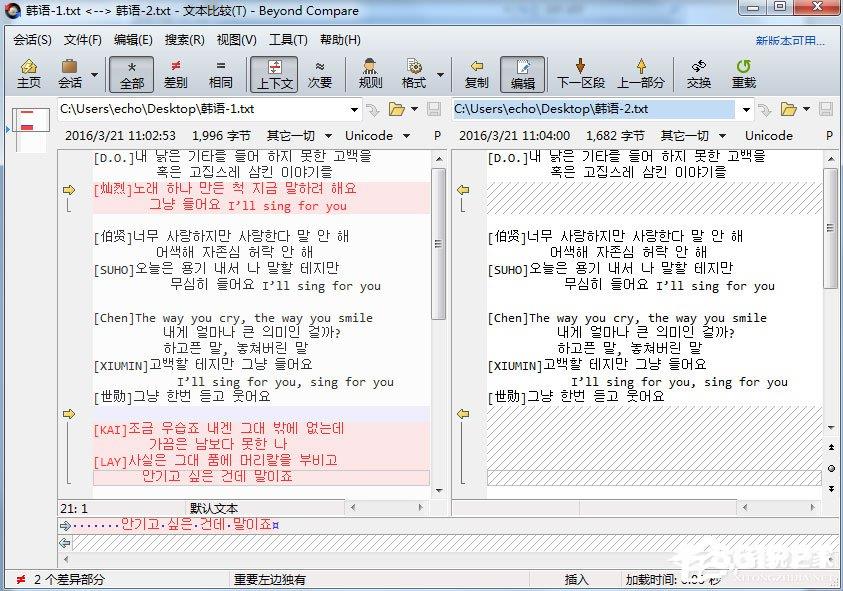Screen dimensions: 843x591
Task: Click copy-to-left arrow beside the first hatched gap
Action: click(463, 190)
